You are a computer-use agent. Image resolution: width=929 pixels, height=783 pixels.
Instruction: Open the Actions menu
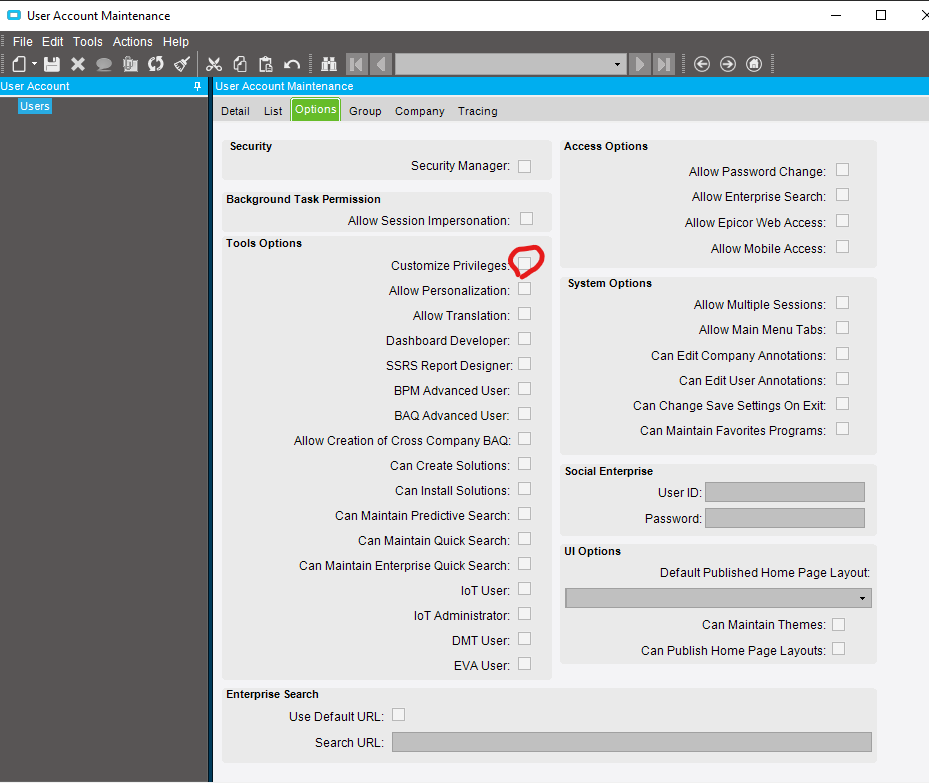(x=132, y=41)
